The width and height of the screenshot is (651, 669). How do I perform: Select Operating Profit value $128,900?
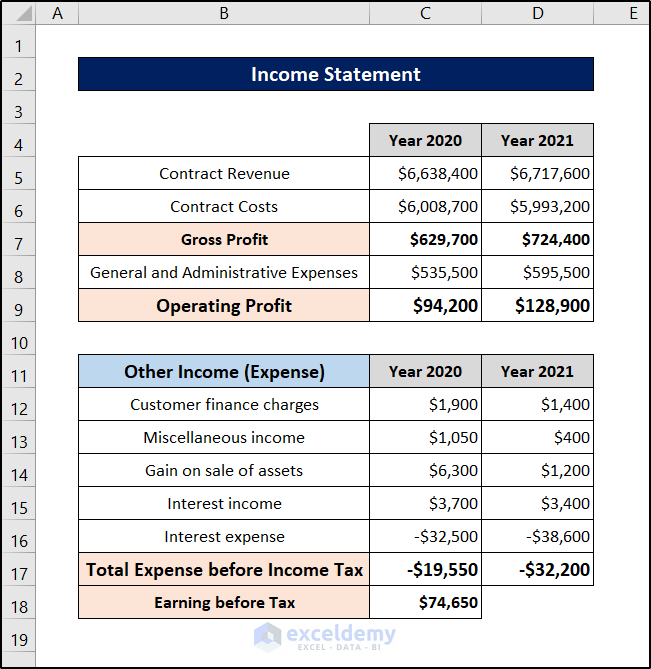tap(538, 305)
